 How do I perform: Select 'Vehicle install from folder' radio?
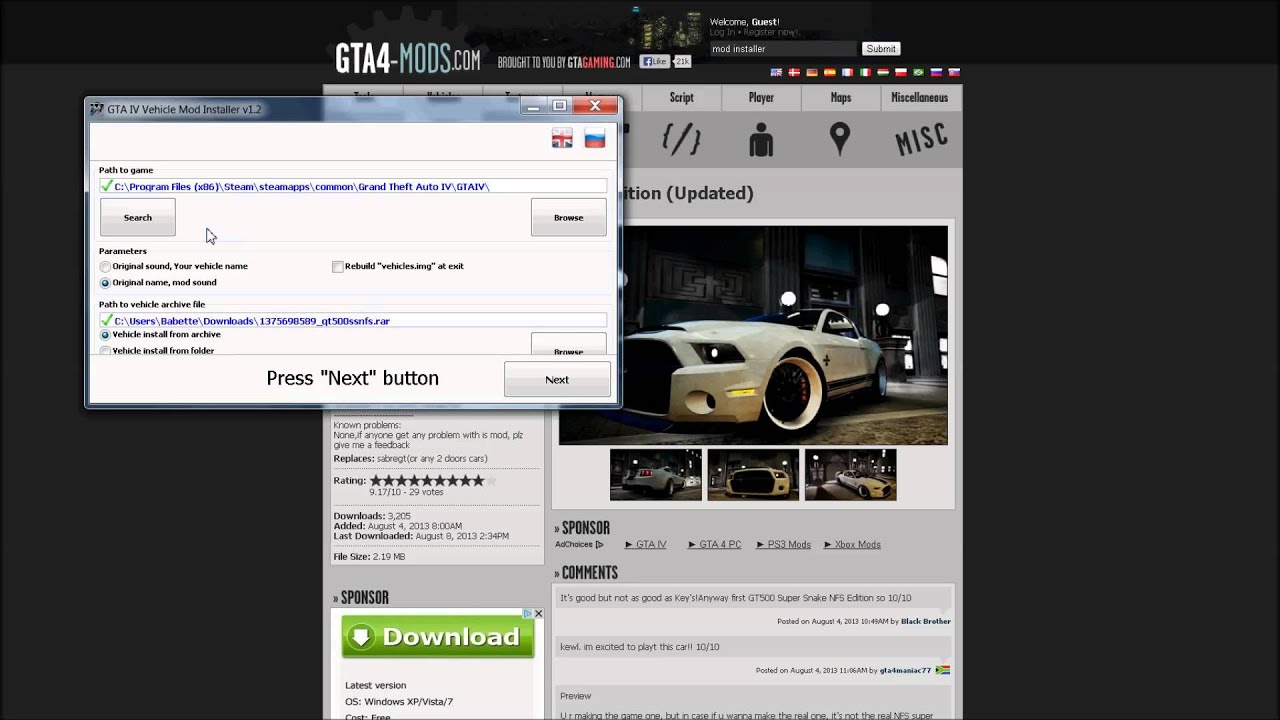pos(105,351)
